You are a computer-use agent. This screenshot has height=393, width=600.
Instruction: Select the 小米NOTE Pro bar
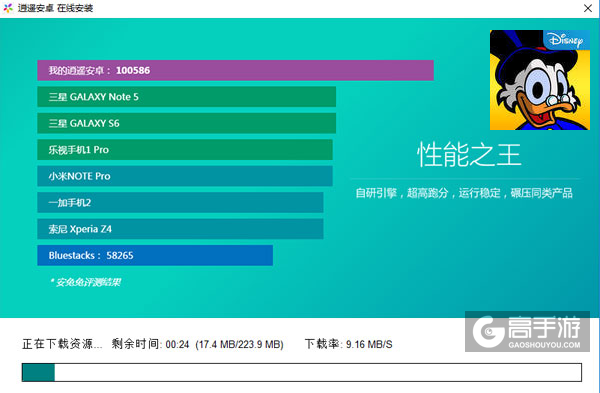185,176
